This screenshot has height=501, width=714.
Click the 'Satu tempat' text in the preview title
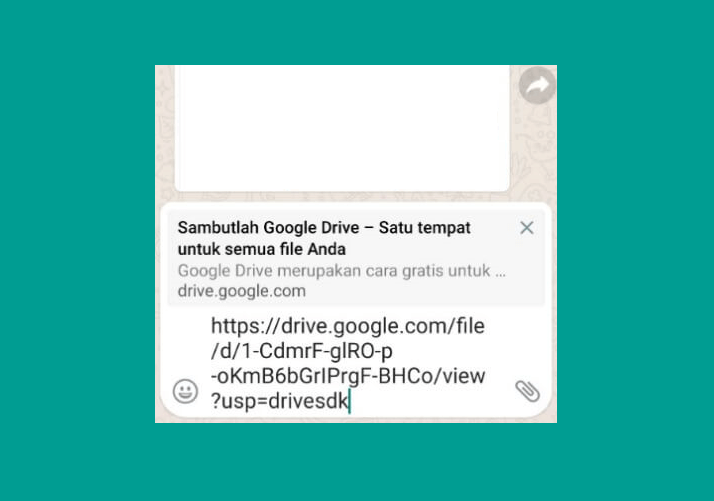pos(424,228)
